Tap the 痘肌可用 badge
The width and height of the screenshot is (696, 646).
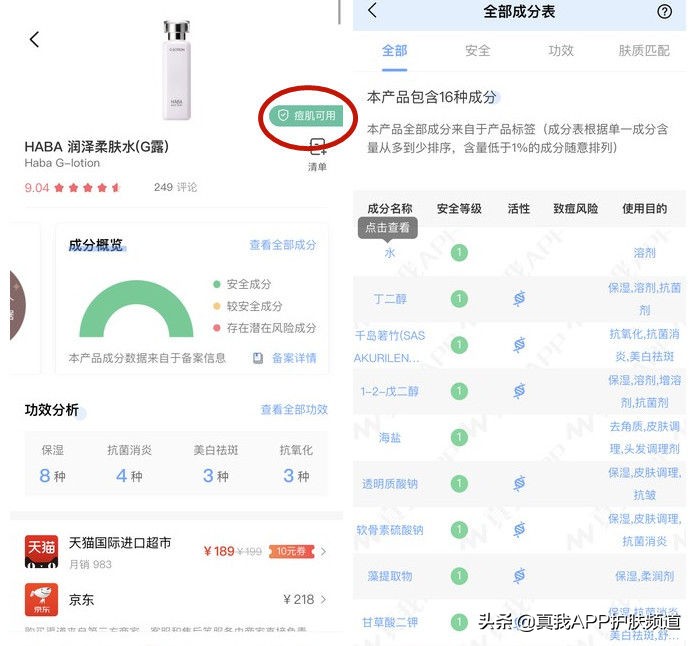coord(306,116)
